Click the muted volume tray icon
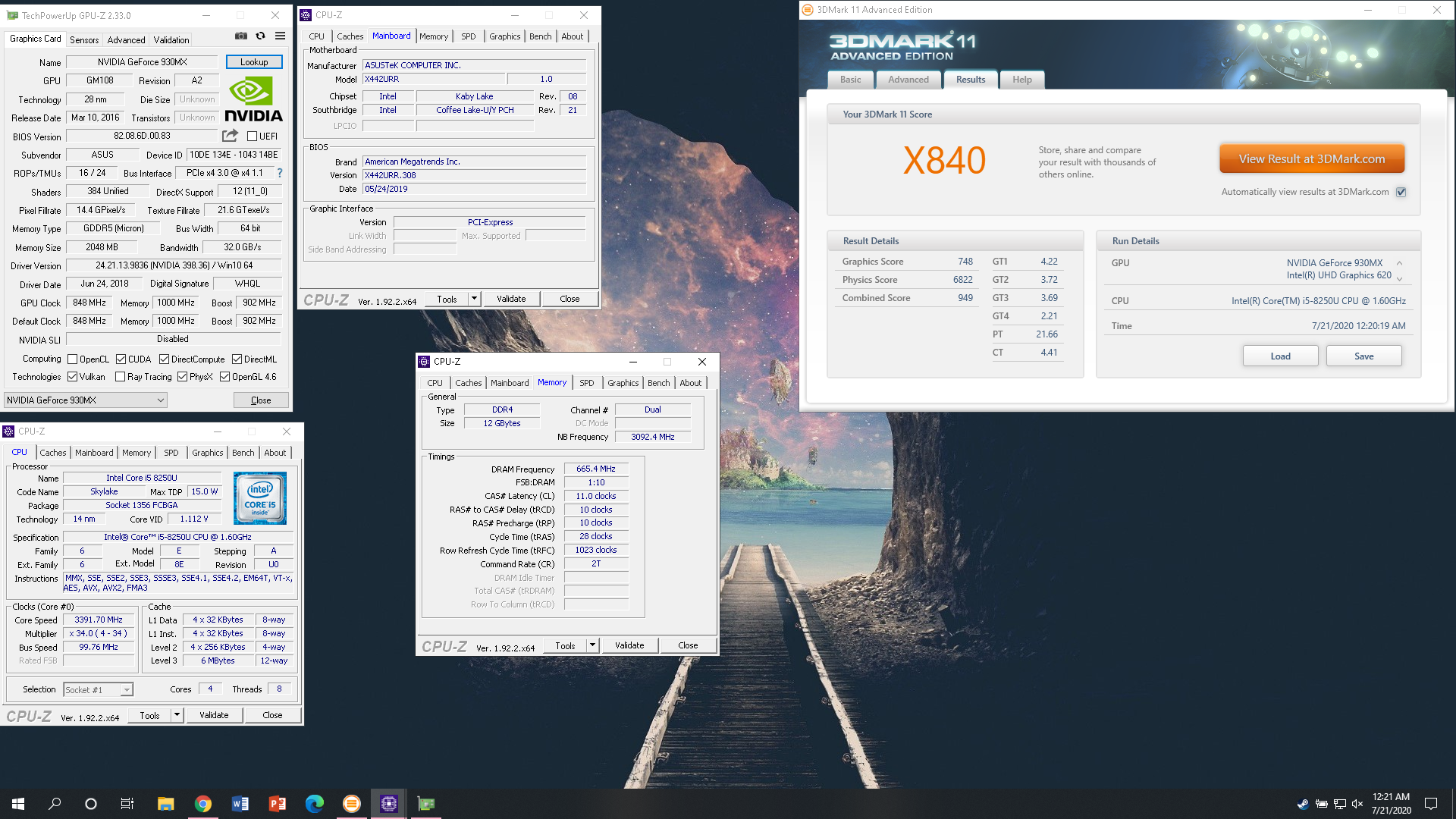 click(1357, 804)
